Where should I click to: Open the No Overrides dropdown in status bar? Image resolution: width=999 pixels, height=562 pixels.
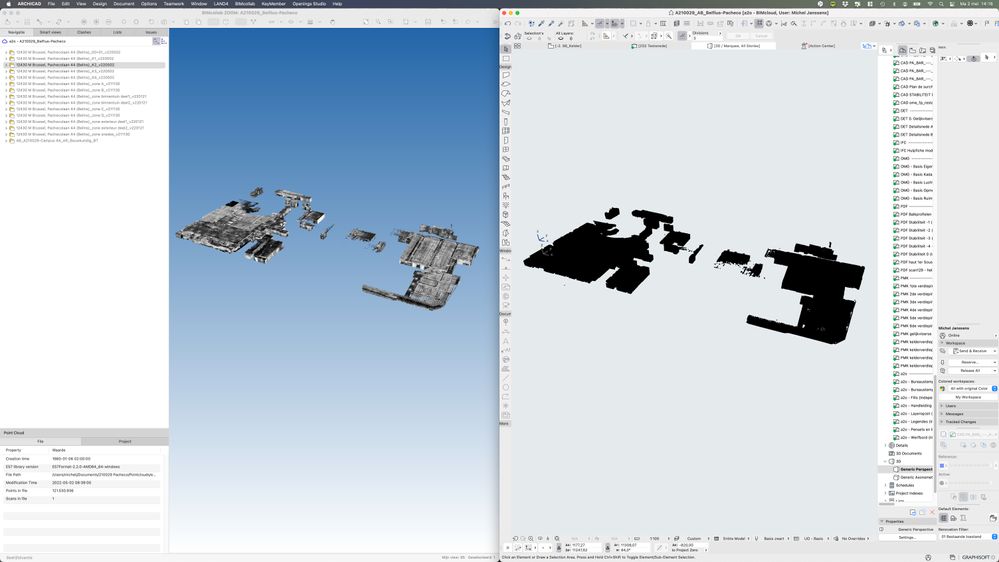853,538
